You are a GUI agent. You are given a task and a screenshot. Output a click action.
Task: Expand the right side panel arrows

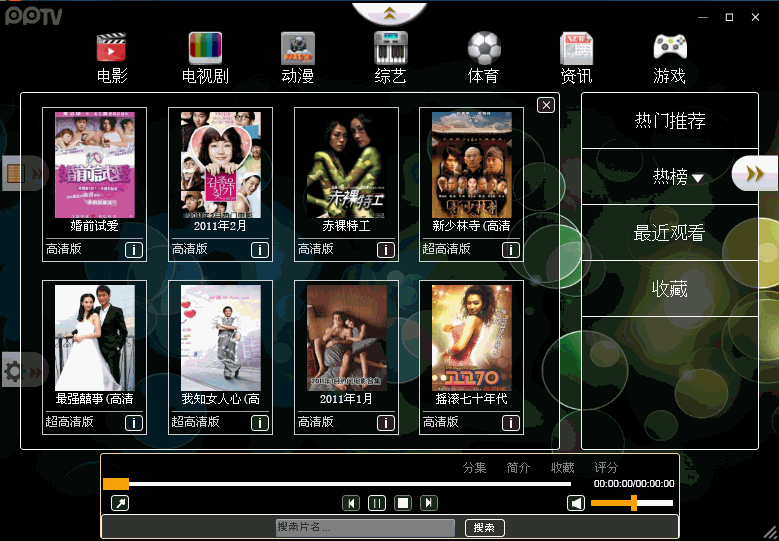[x=755, y=173]
